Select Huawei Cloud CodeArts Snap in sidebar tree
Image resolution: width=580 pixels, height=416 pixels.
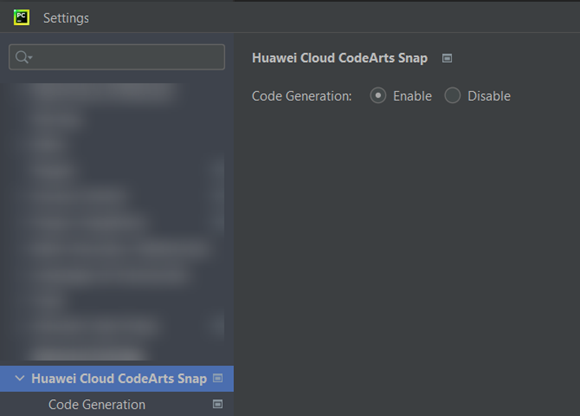(117, 379)
